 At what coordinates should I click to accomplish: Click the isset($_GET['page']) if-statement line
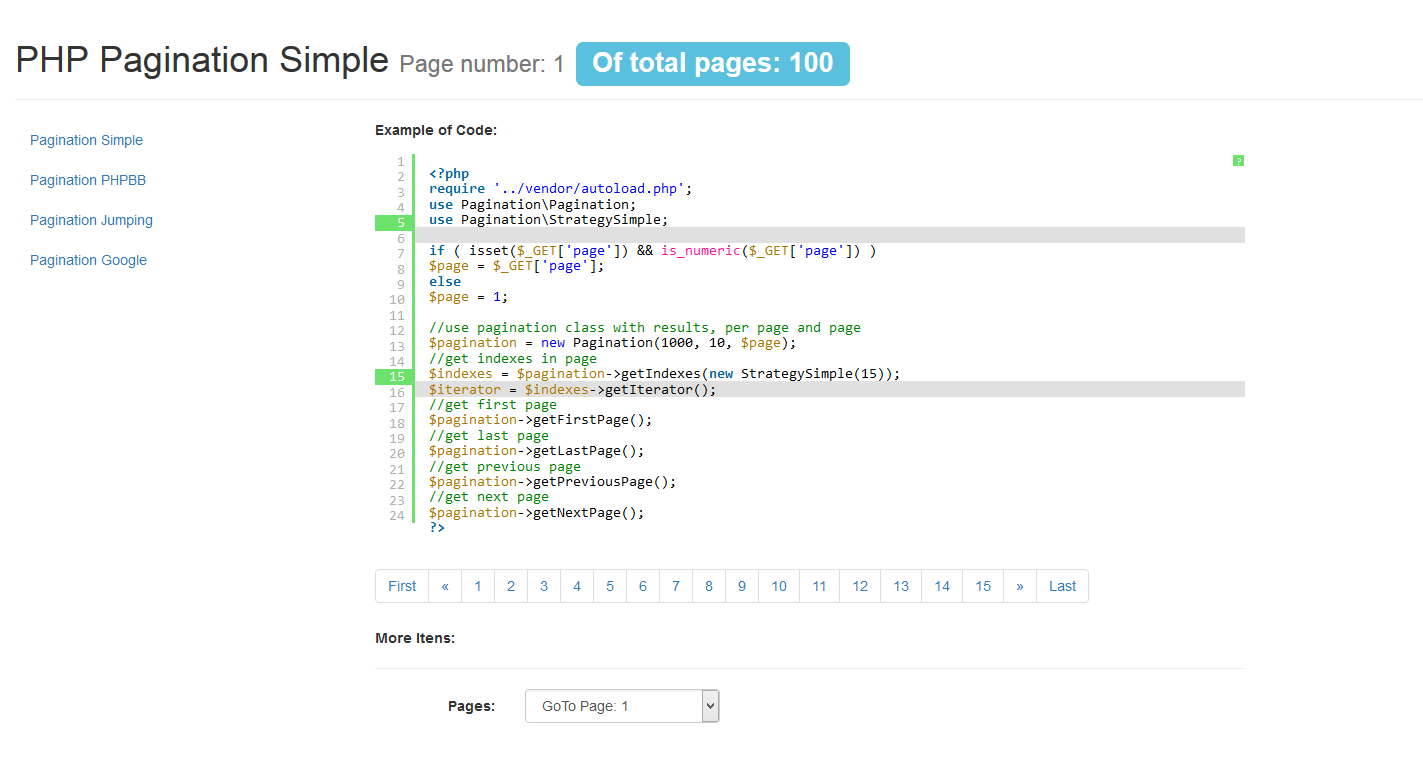point(653,250)
